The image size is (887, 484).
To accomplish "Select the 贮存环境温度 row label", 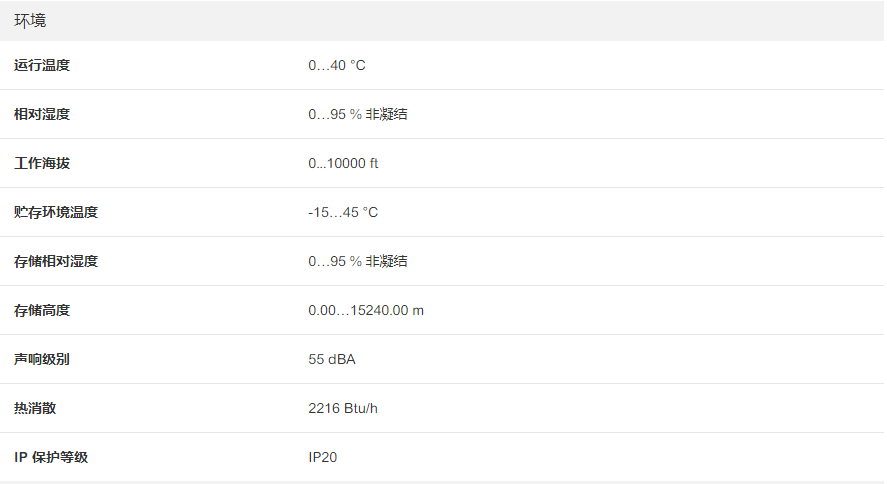I will (56, 213).
